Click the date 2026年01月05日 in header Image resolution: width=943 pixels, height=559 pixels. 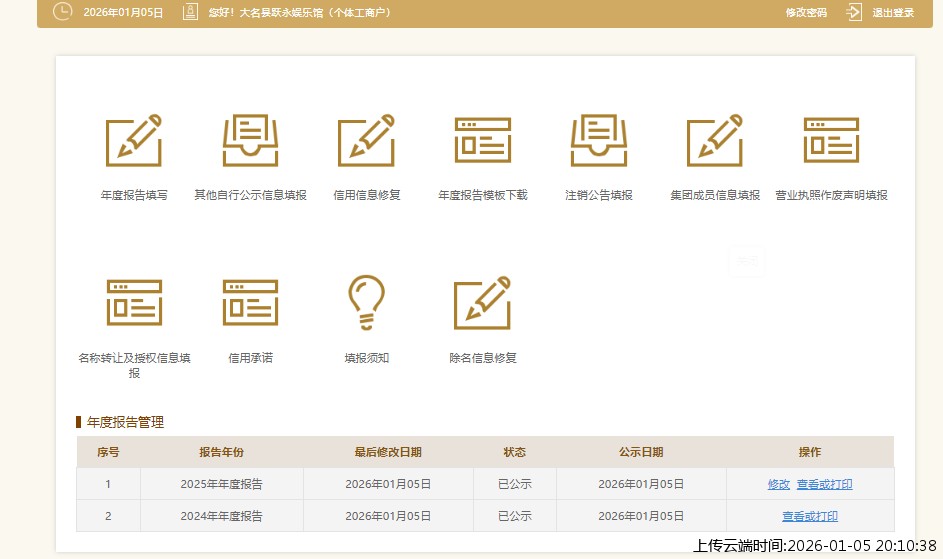click(x=123, y=13)
